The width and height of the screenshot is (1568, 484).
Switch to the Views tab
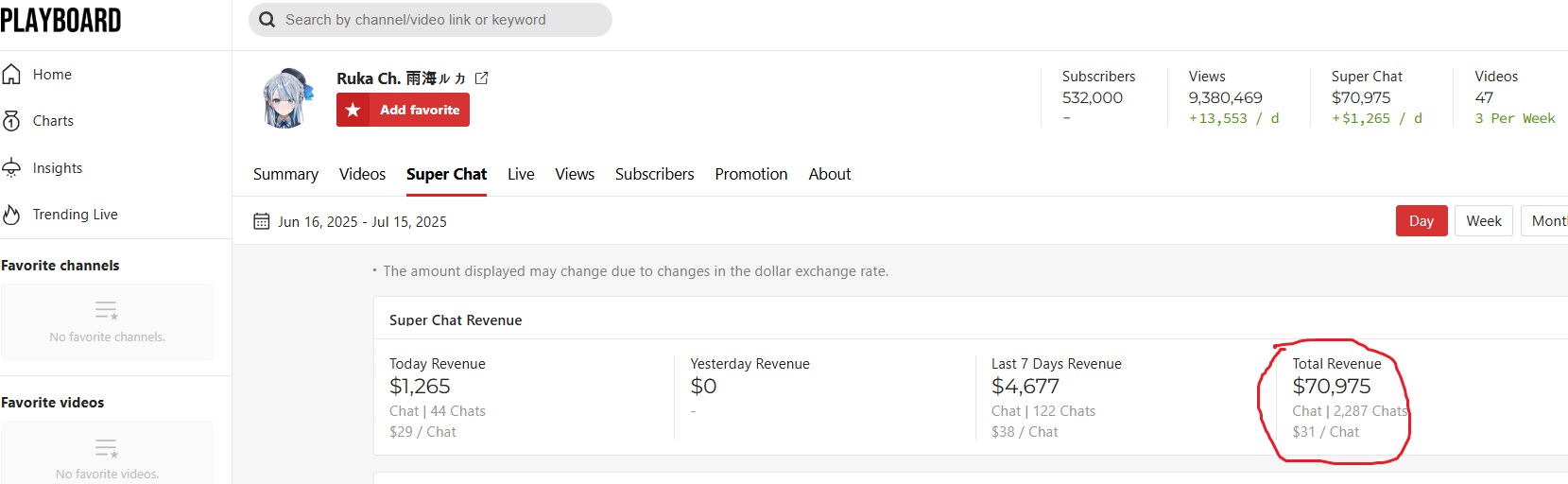tap(575, 174)
